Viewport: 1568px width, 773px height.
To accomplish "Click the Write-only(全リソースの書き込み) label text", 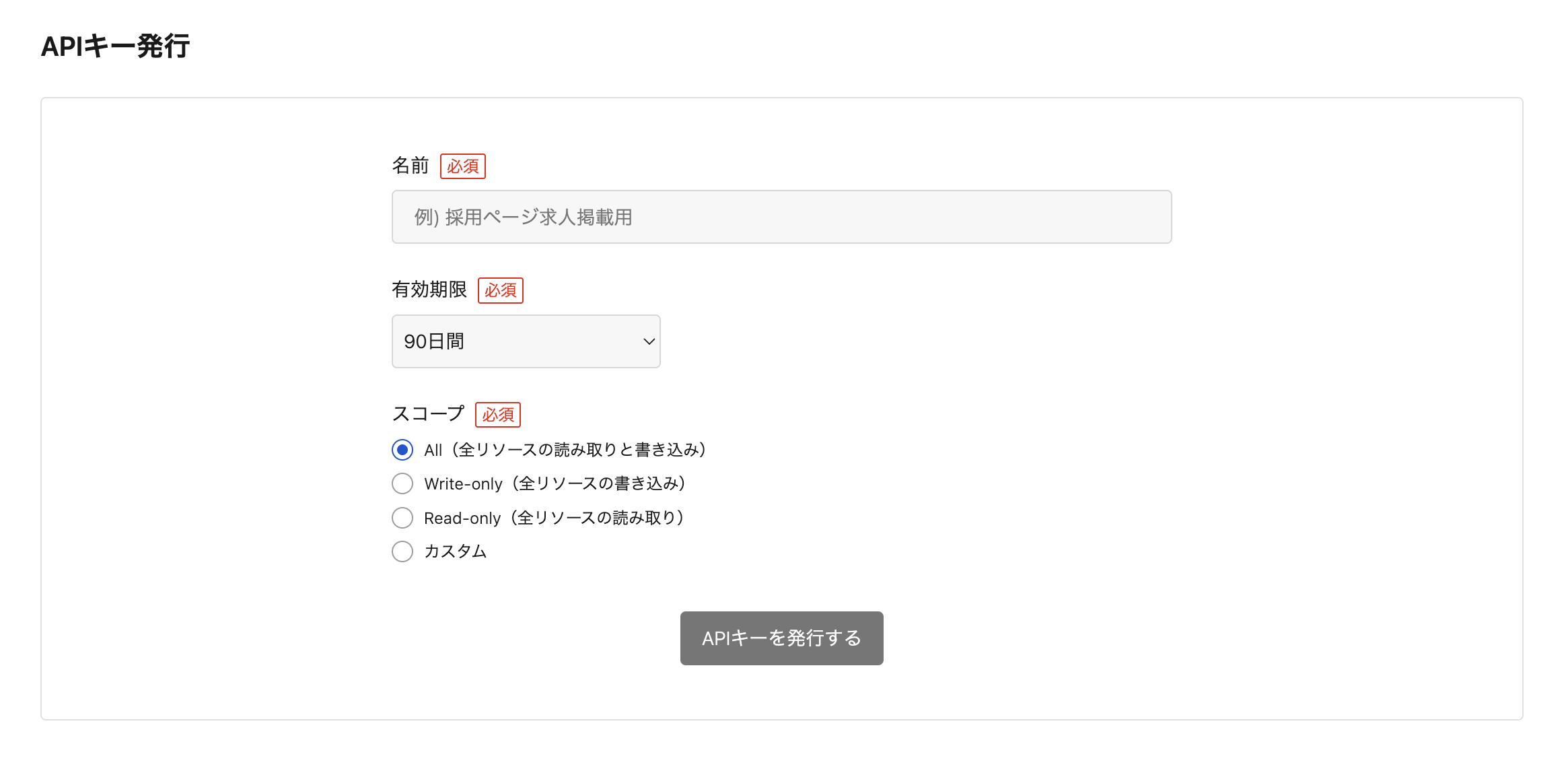I will click(555, 483).
